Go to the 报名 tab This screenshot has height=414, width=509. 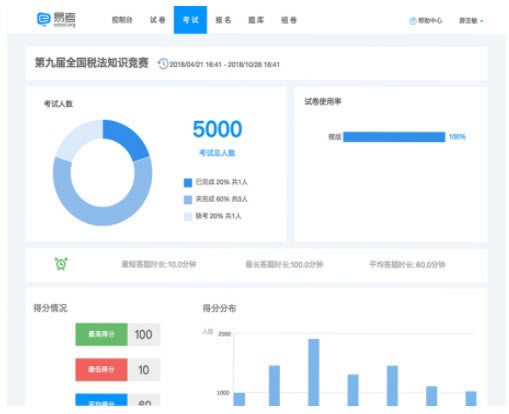coord(223,20)
